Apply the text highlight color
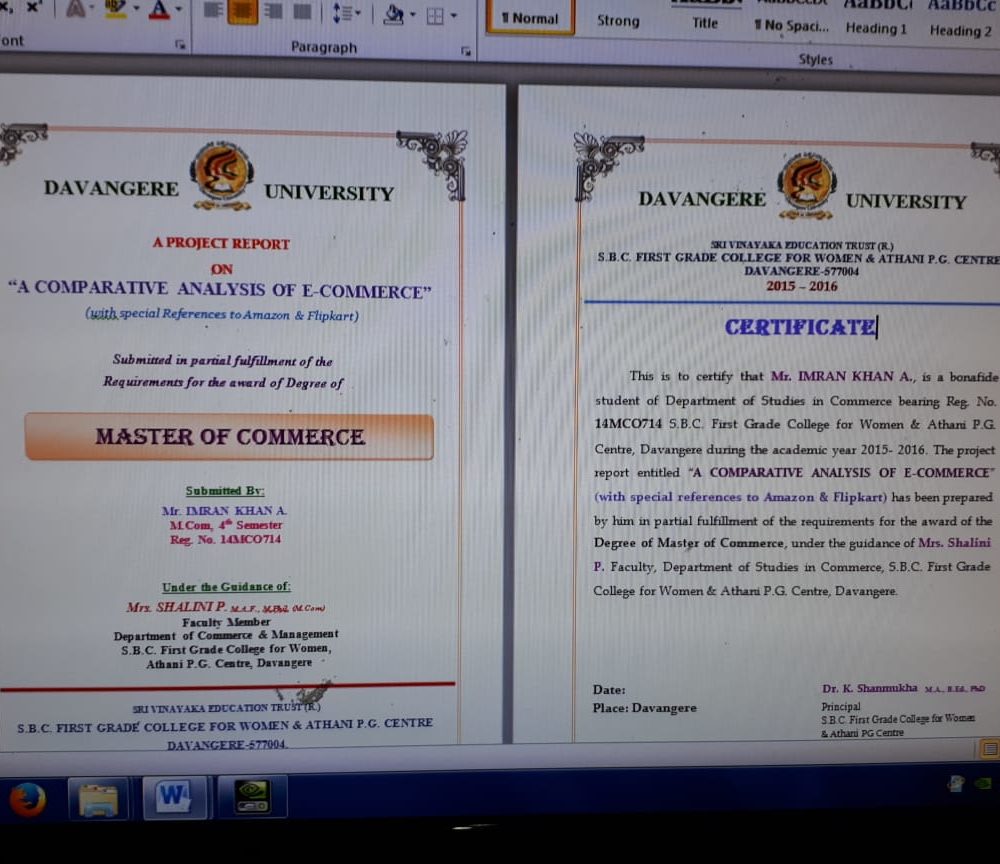The height and width of the screenshot is (864, 1000). point(114,11)
